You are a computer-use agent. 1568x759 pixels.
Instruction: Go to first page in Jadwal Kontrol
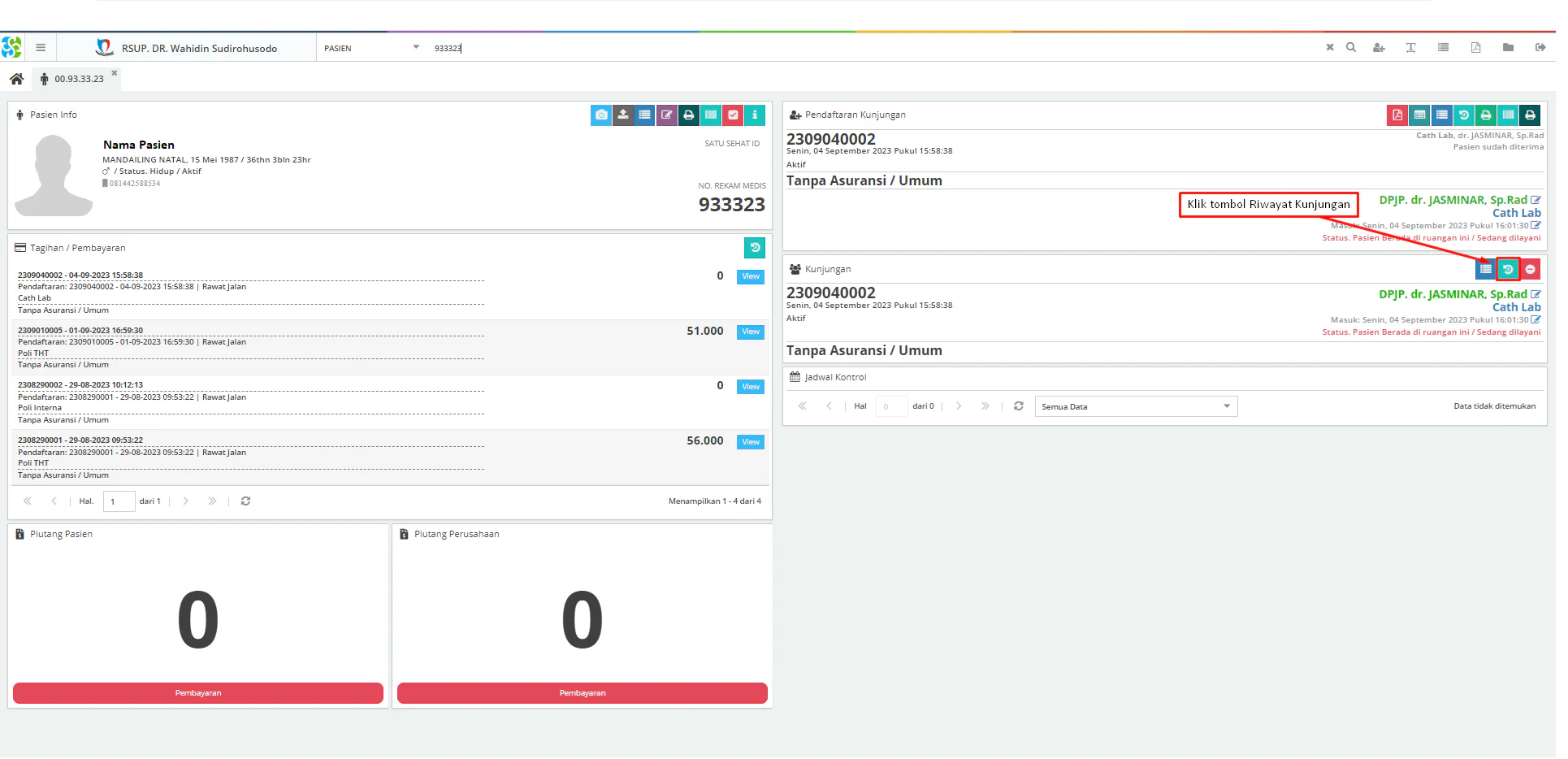[x=802, y=406]
